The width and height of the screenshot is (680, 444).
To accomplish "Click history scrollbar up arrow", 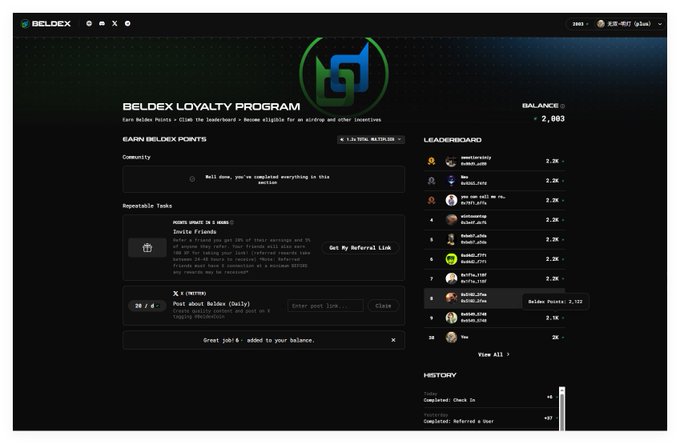I will coord(562,390).
